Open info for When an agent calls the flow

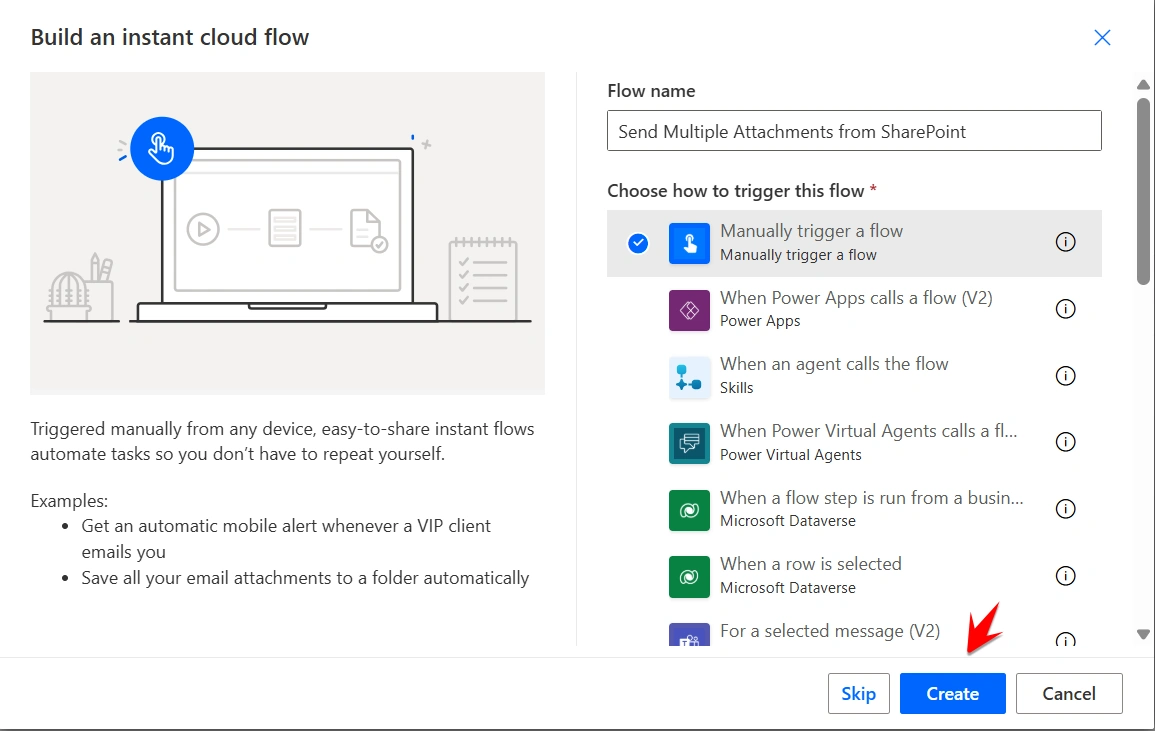tap(1065, 376)
